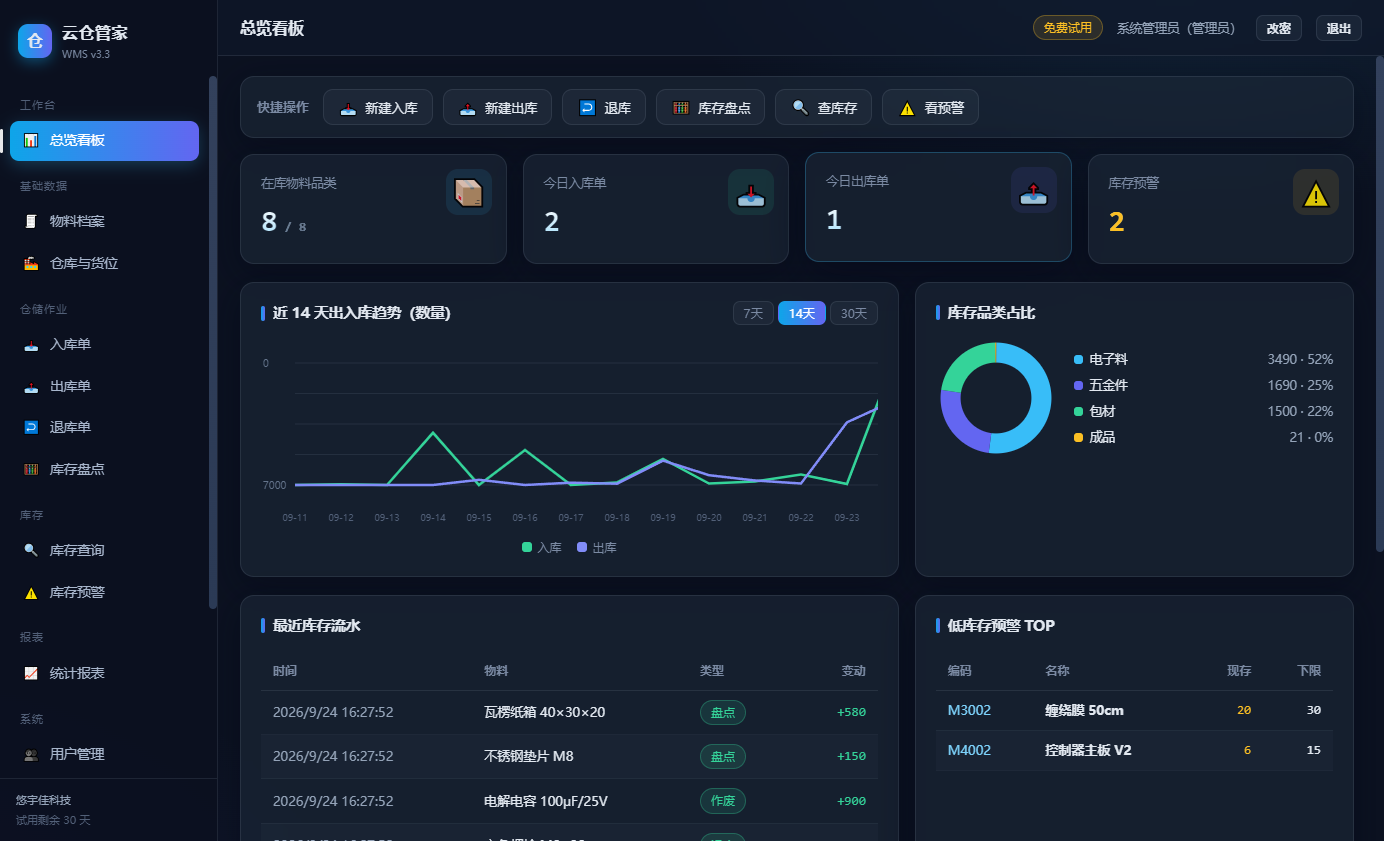
Task: Click the 今日出库单 card icon
Action: pyautogui.click(x=1034, y=190)
